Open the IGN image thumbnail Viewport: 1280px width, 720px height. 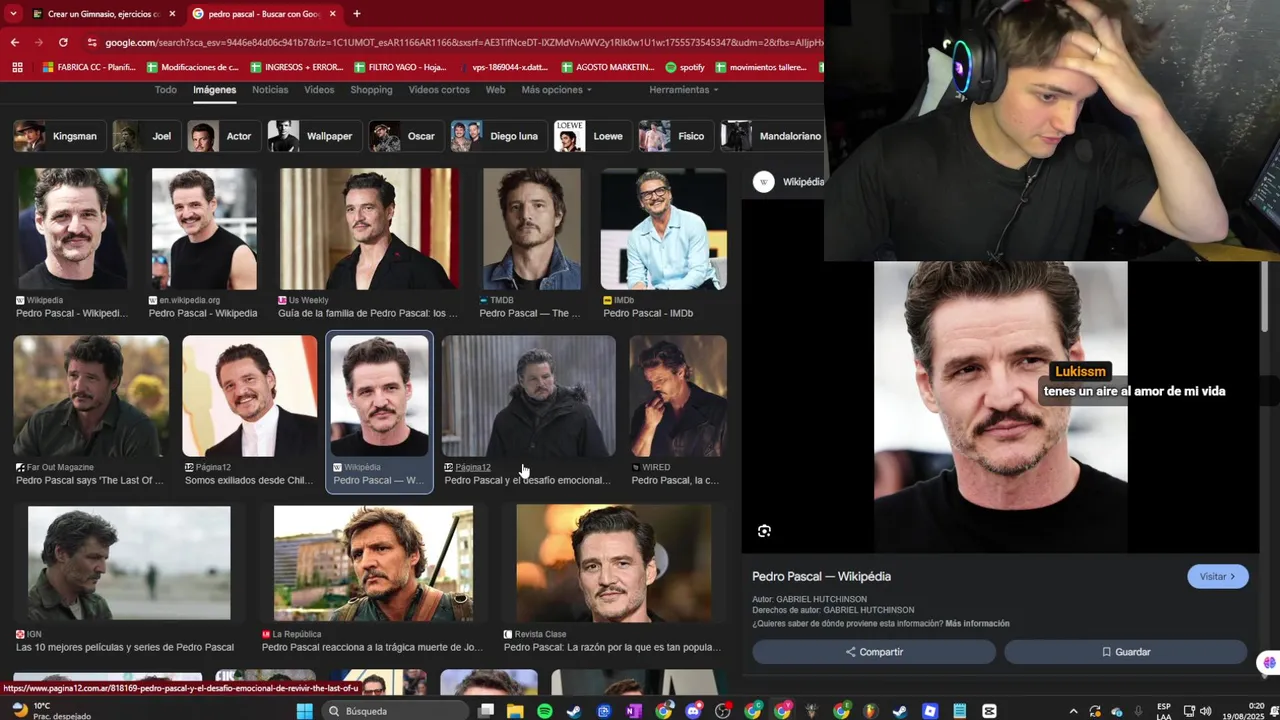tap(129, 563)
